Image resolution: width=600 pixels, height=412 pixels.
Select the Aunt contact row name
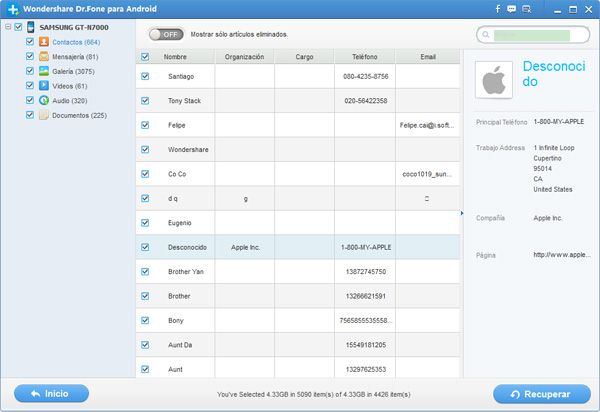pos(175,370)
